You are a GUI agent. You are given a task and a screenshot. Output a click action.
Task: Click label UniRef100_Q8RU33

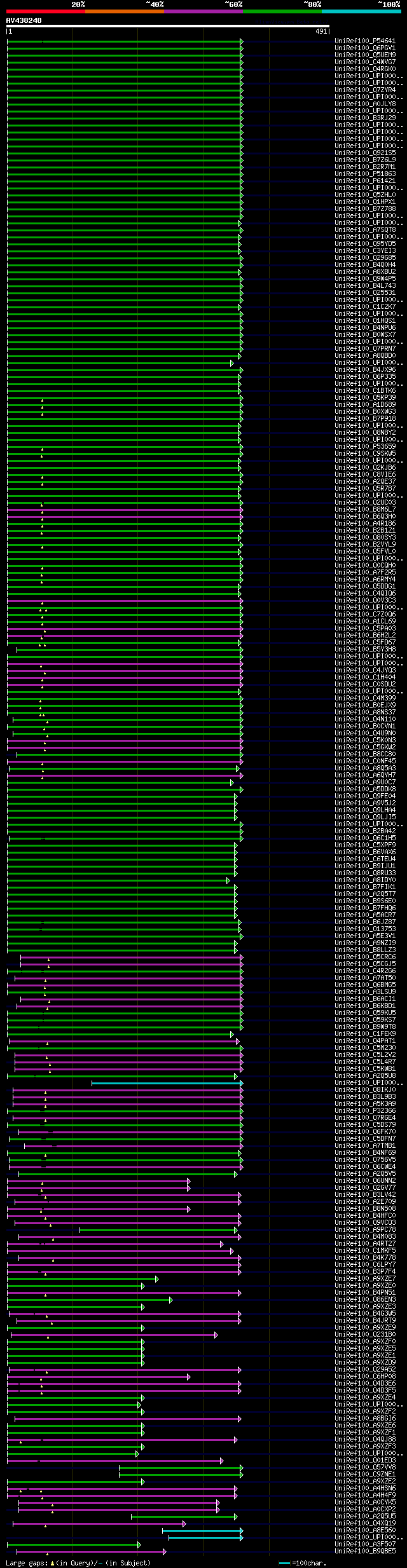(365, 873)
